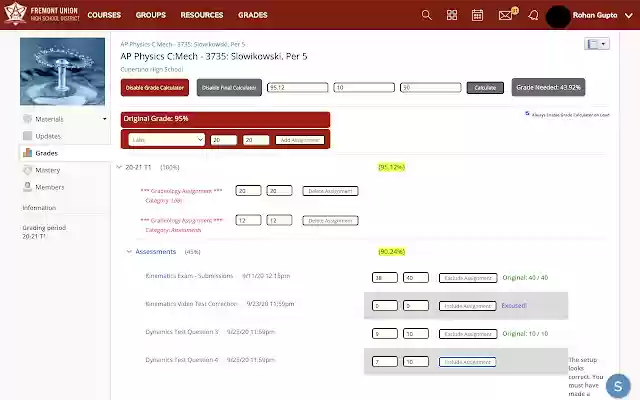Screen dimensions: 640x400
Task: Exclude Dynamics Test Question 3 assignment
Action: click(468, 334)
